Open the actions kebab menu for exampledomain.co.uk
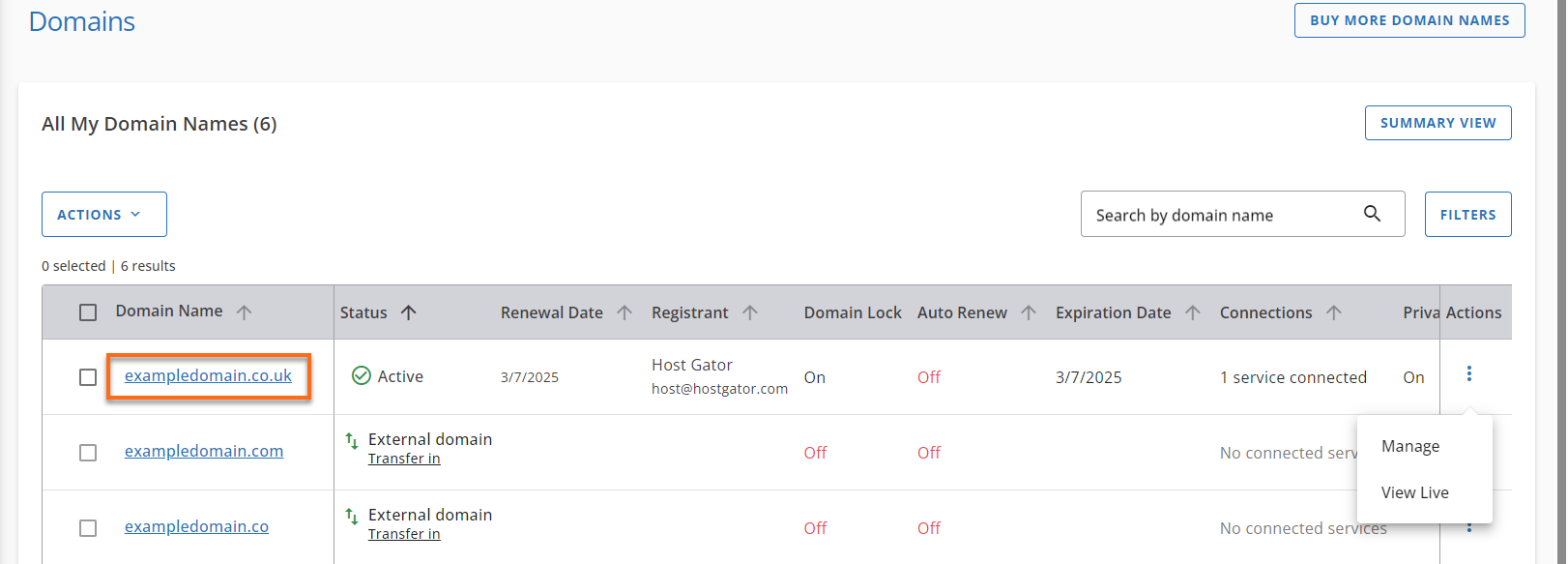 [1469, 376]
